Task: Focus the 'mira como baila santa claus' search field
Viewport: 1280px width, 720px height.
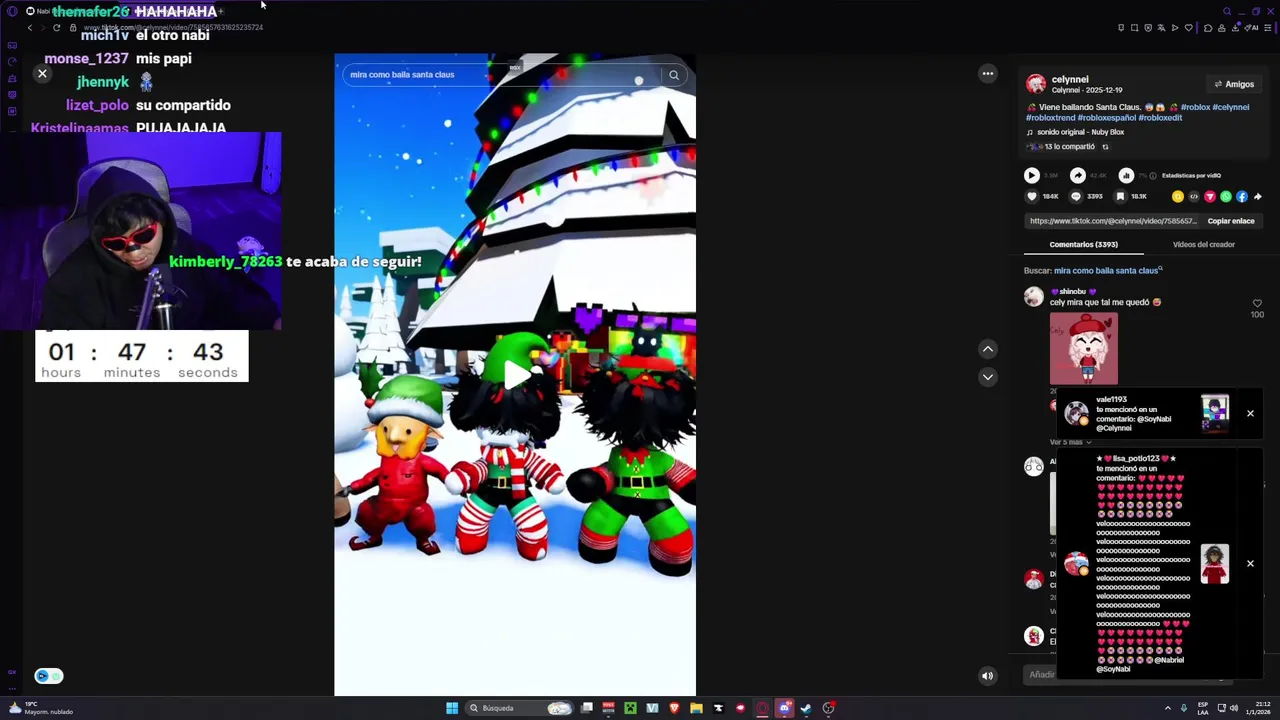Action: click(x=500, y=75)
